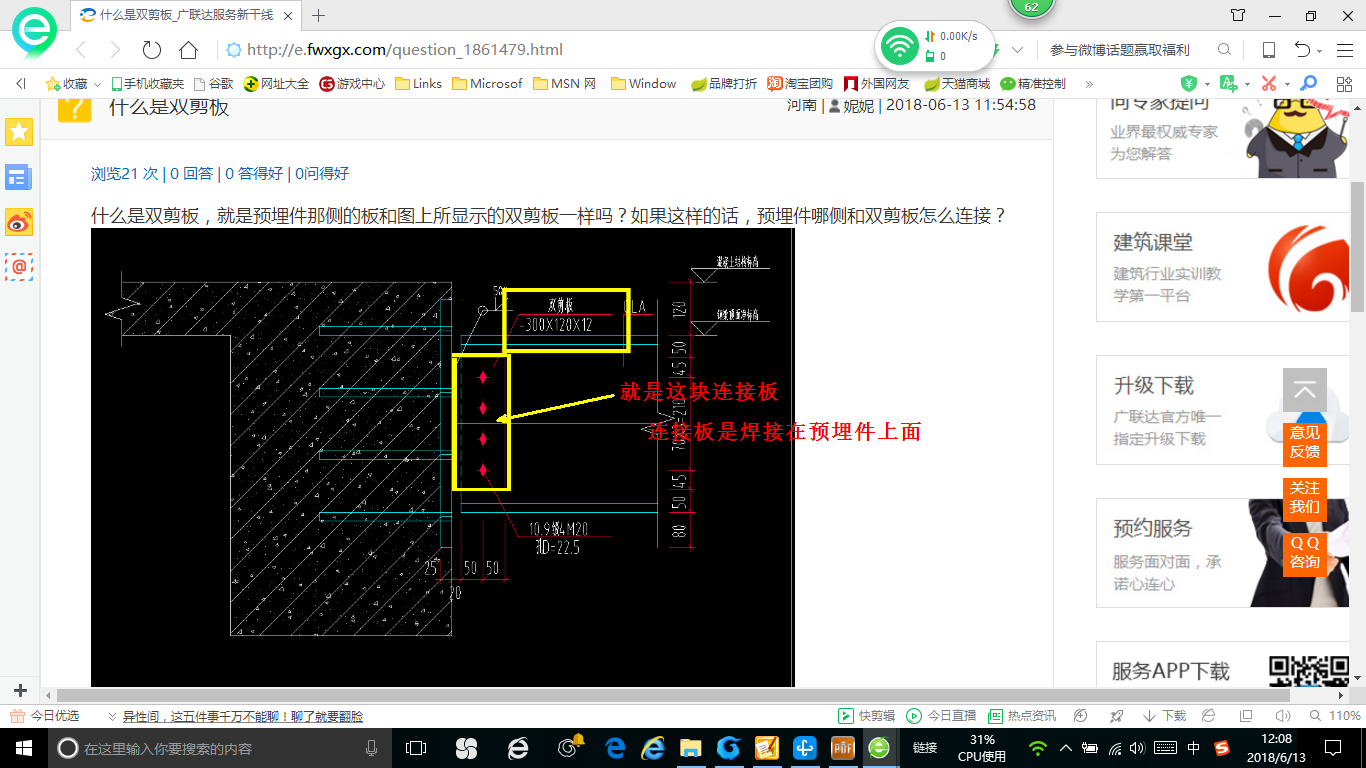
Task: Open the 谷歌 bookmark
Action: [x=213, y=84]
